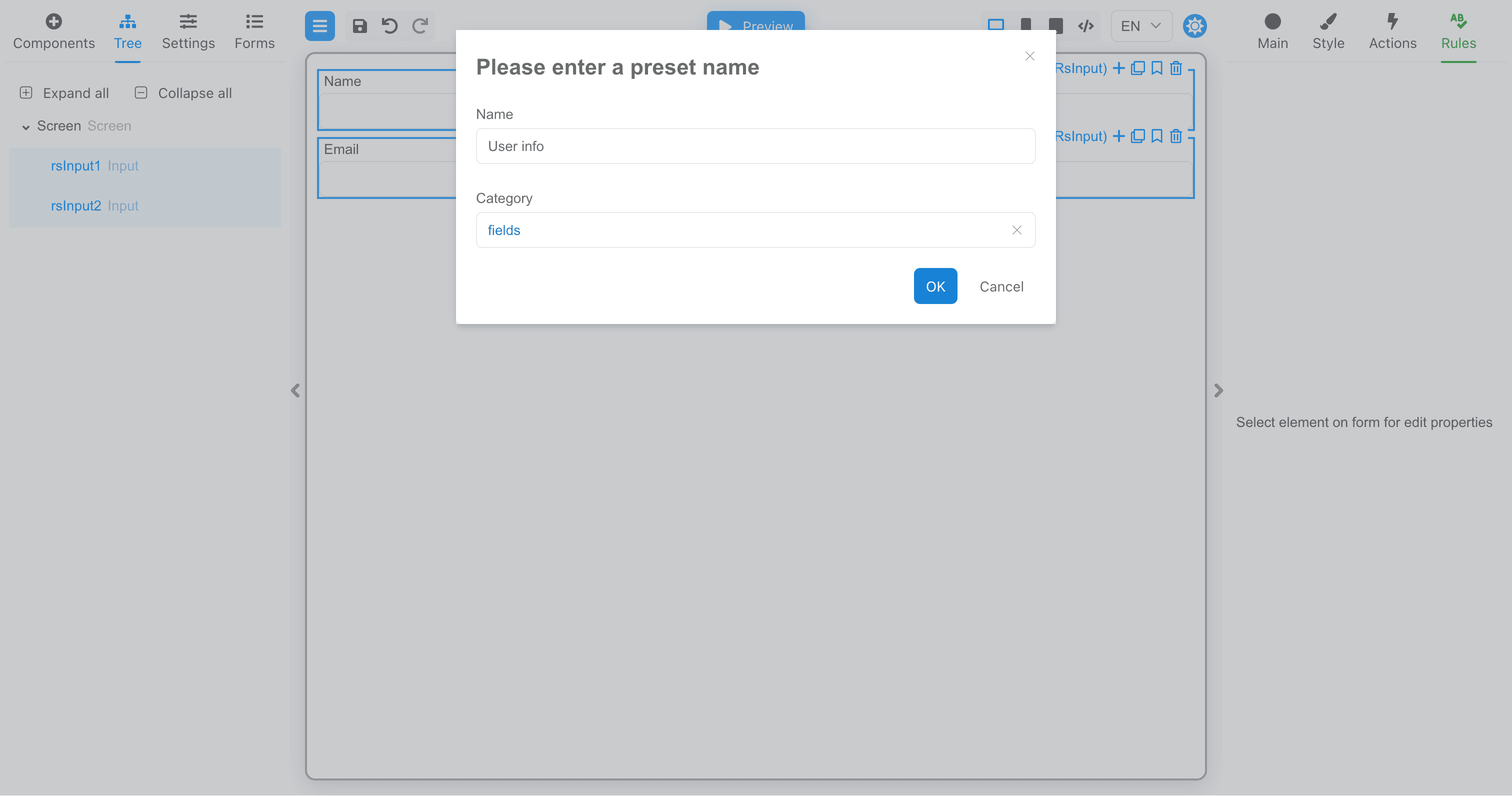Confirm preset with OK button
The height and width of the screenshot is (796, 1512).
click(x=935, y=286)
